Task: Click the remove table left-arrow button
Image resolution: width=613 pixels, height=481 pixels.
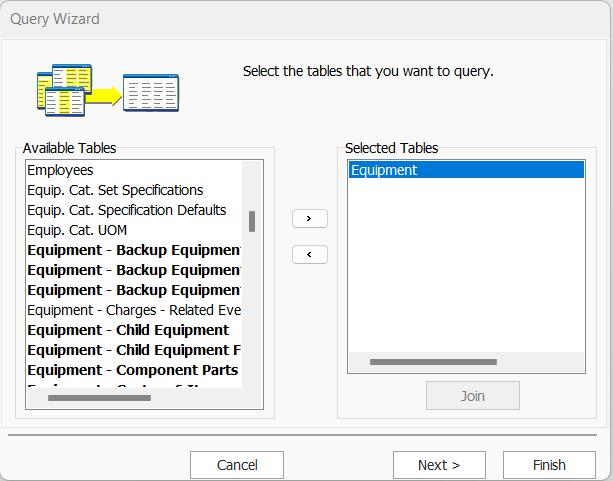Action: pyautogui.click(x=309, y=254)
